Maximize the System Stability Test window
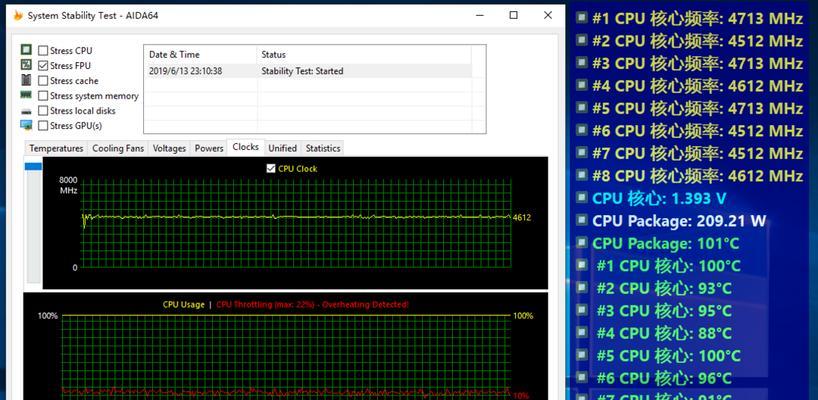The height and width of the screenshot is (400, 818). click(513, 15)
